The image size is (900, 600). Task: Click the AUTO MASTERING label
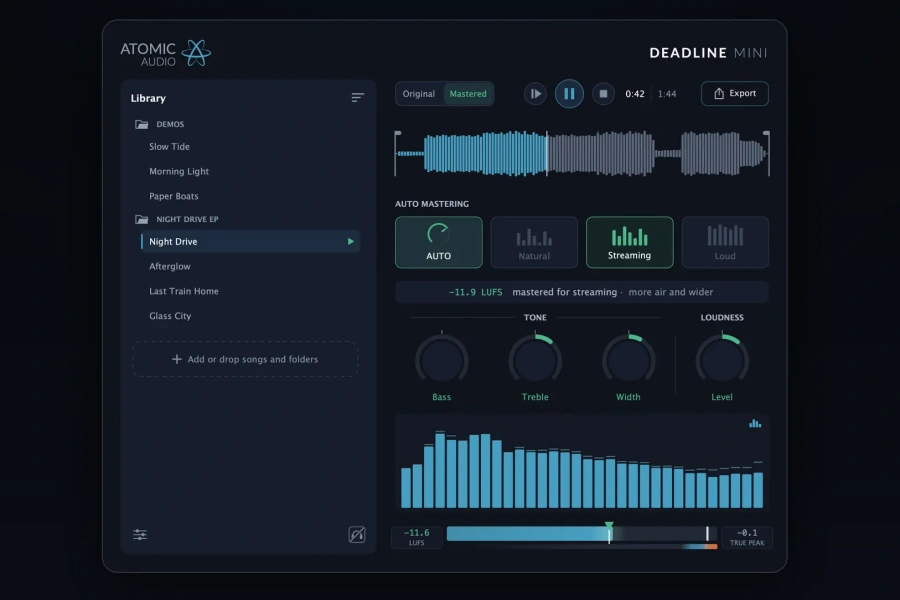[432, 204]
